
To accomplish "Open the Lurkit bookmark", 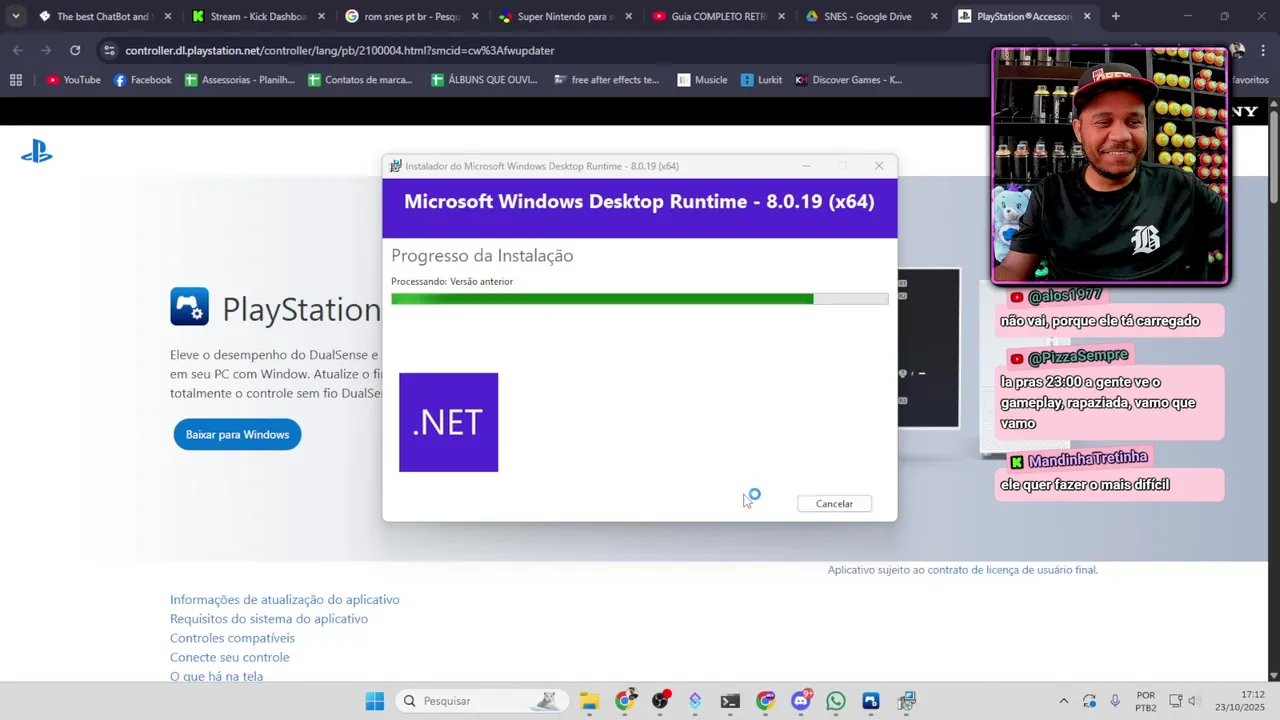I will [x=761, y=80].
